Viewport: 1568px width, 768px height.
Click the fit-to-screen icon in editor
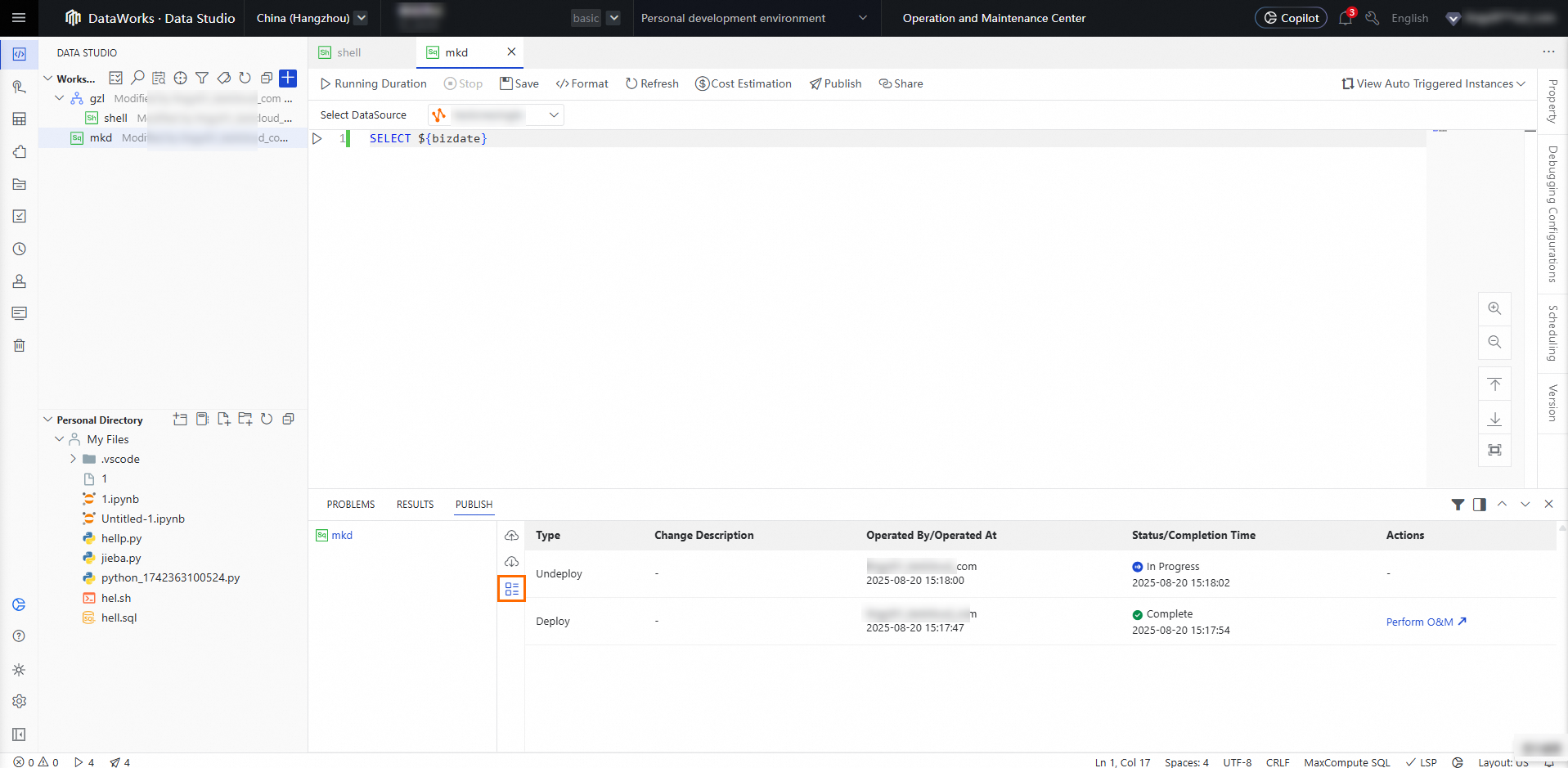pyautogui.click(x=1494, y=450)
